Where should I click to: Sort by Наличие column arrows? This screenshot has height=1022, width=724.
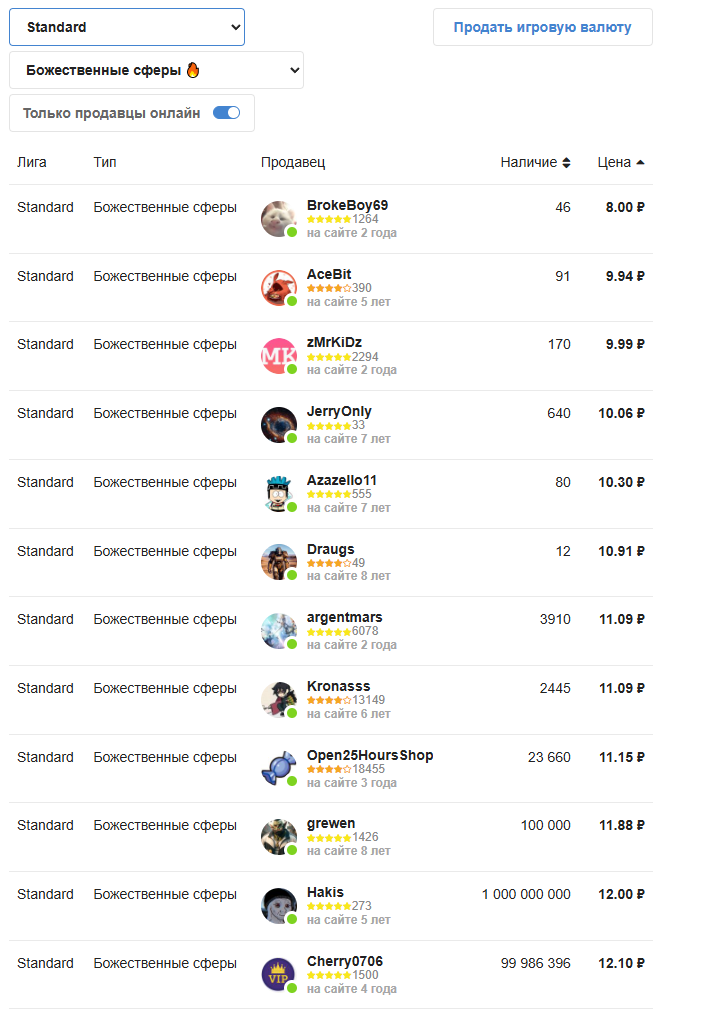pyautogui.click(x=566, y=162)
